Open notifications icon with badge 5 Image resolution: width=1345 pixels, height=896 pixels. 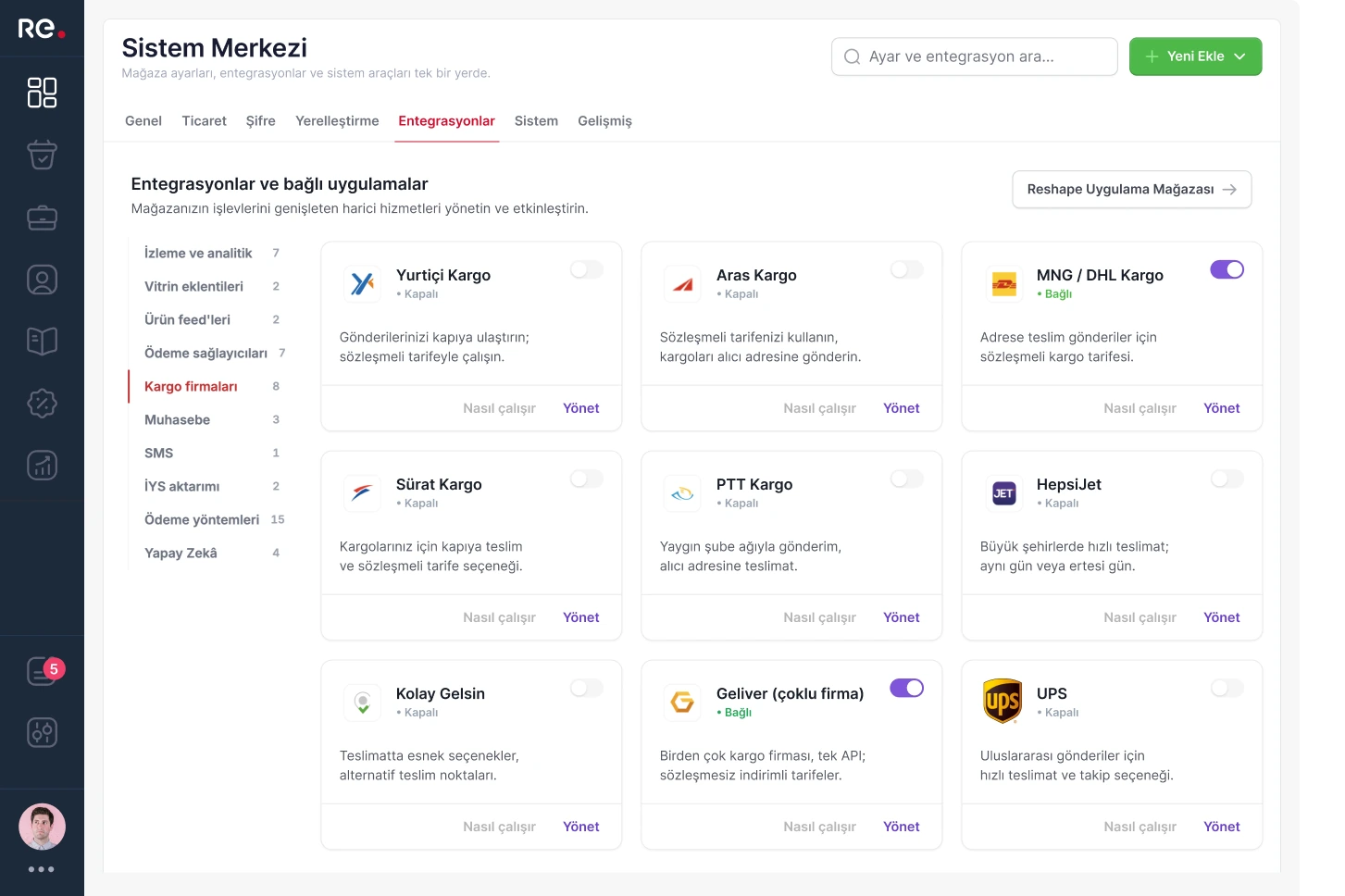click(44, 671)
